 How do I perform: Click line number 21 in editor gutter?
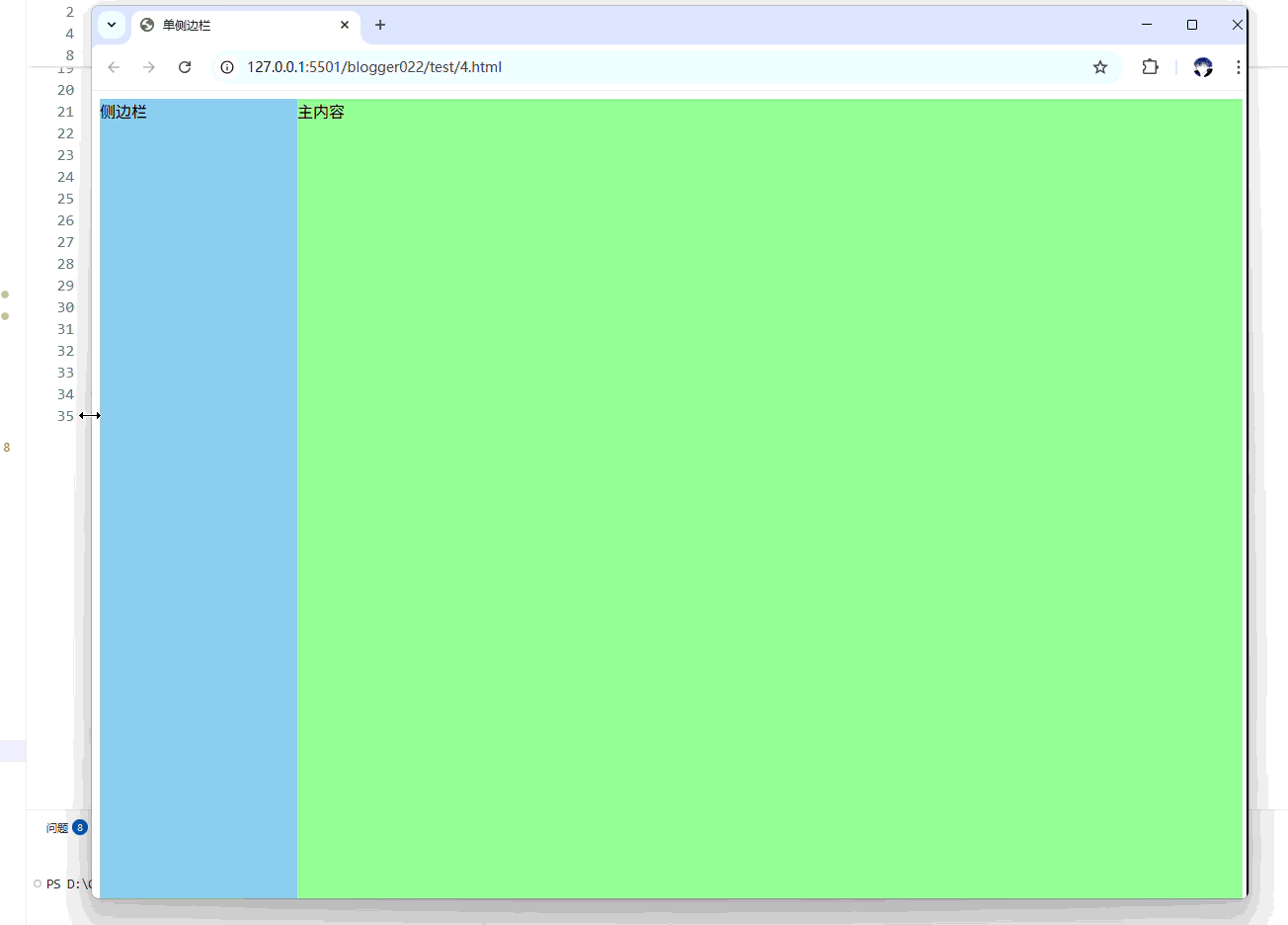pyautogui.click(x=65, y=112)
